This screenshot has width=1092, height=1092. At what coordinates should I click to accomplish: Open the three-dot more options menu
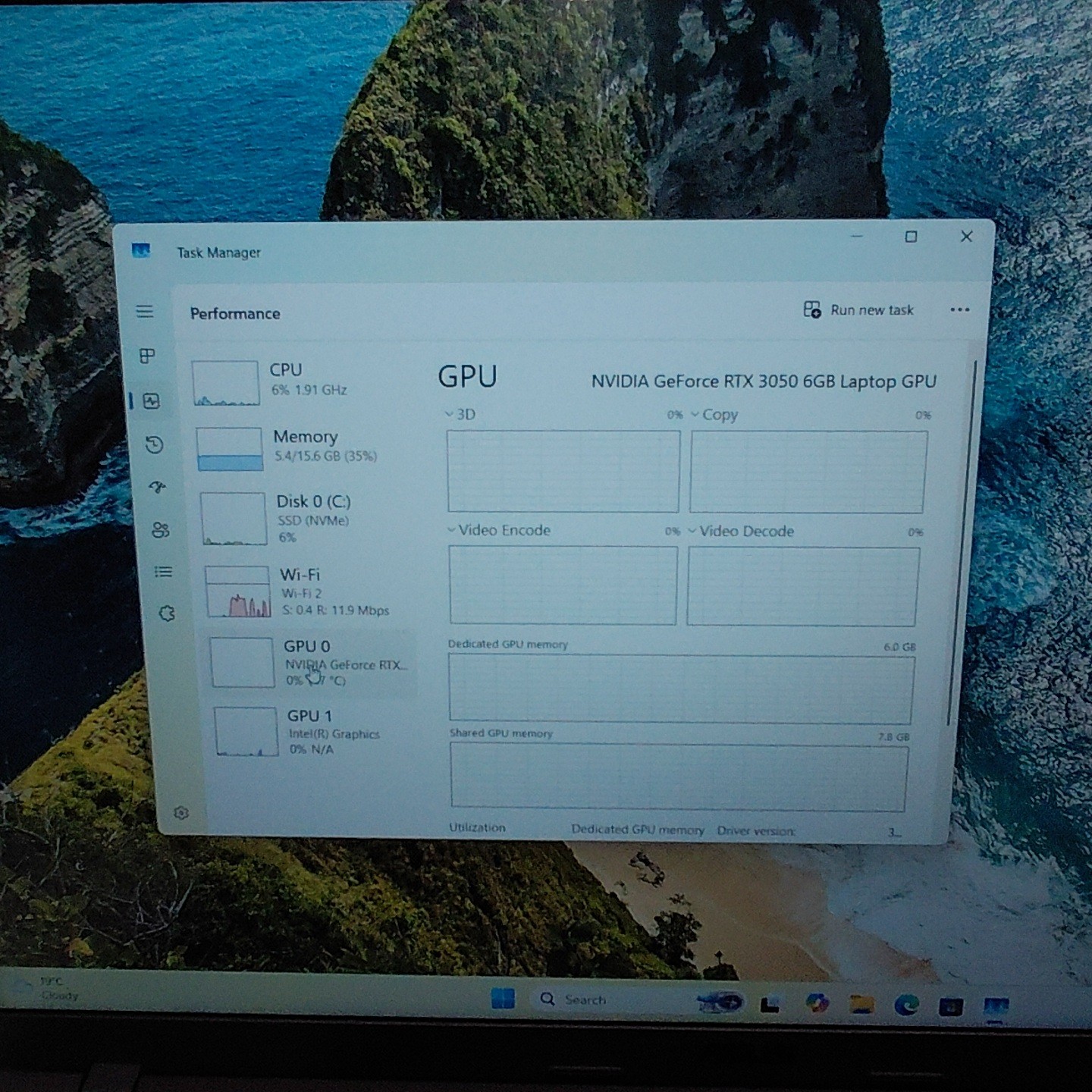(959, 309)
